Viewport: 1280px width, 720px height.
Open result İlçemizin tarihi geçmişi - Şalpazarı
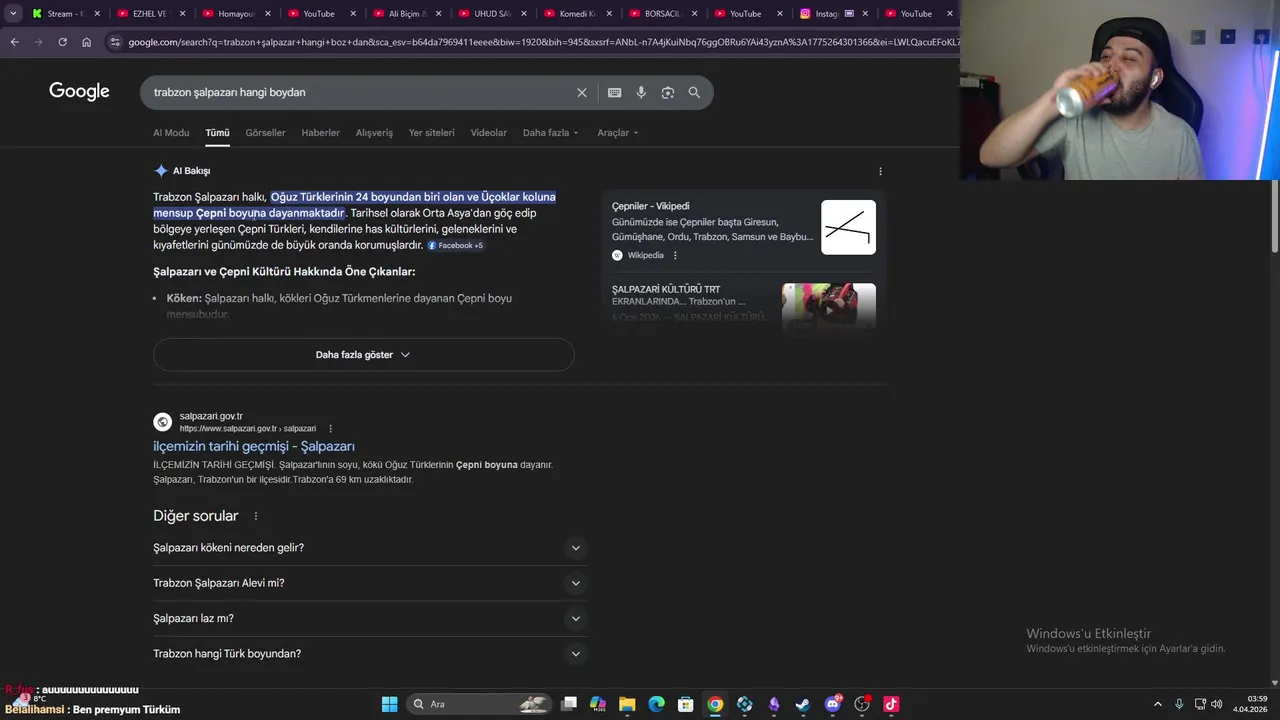coord(254,446)
